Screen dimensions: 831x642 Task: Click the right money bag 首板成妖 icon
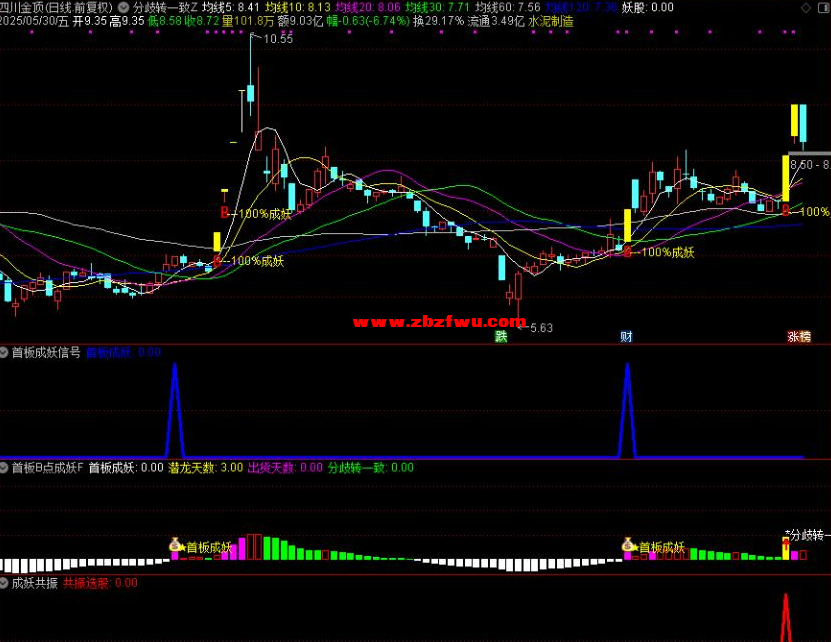628,546
